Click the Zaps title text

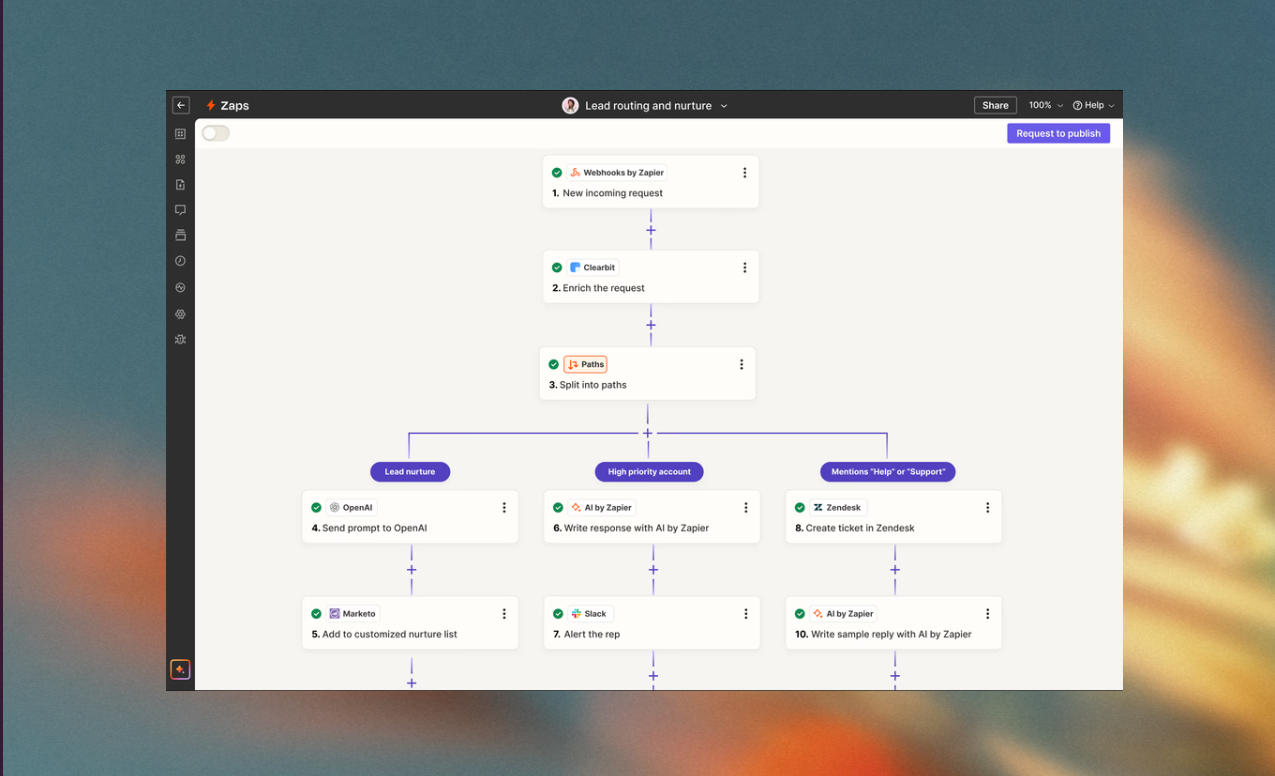tap(234, 105)
